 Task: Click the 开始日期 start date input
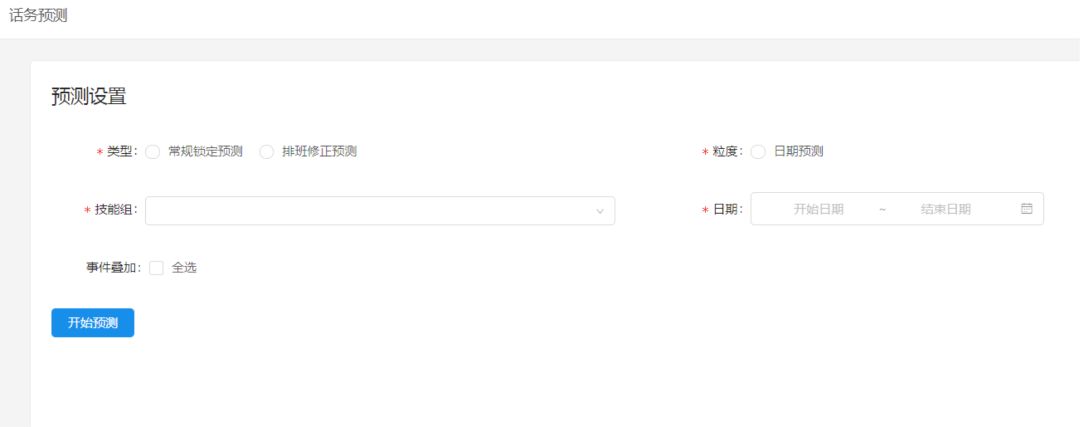818,209
